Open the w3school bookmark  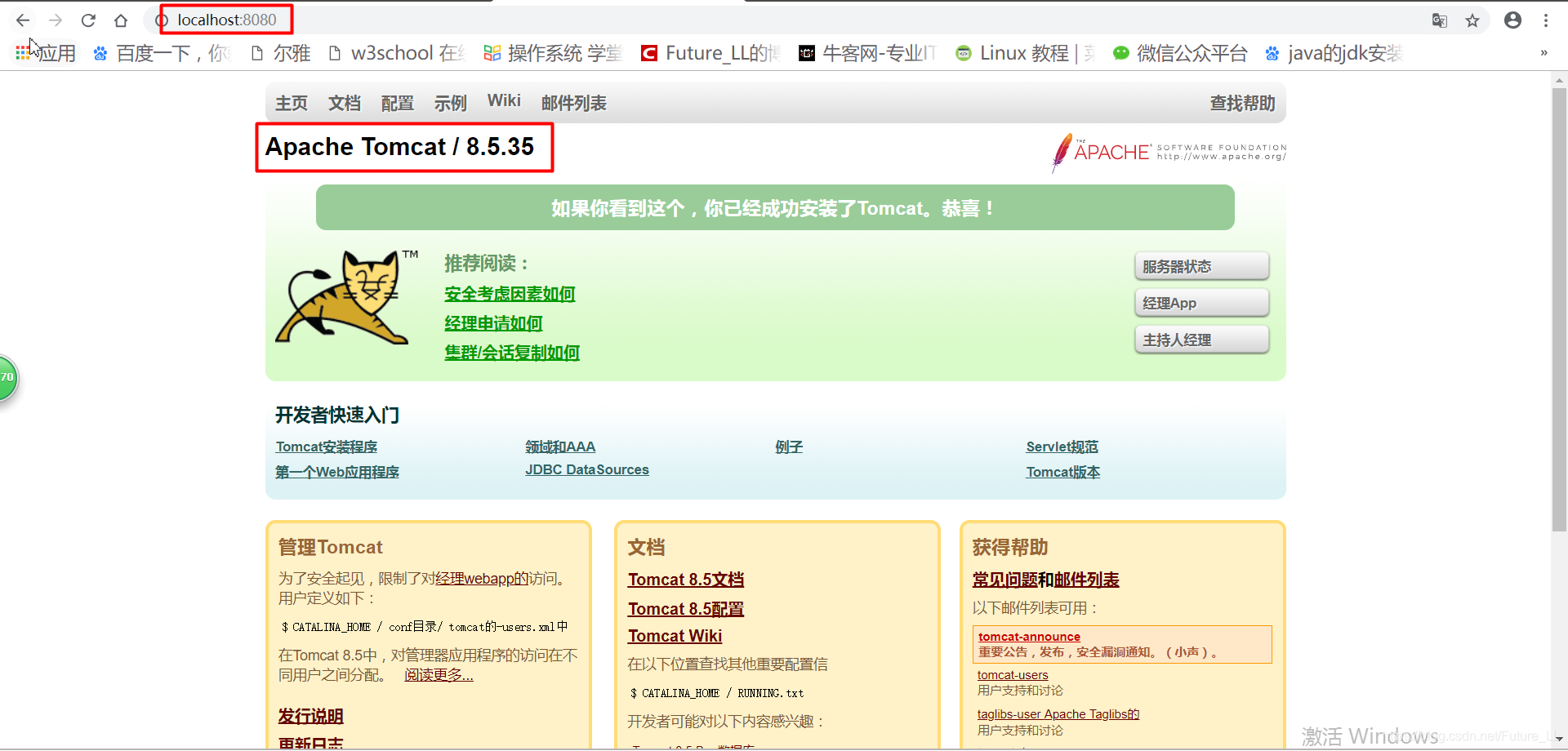click(395, 53)
